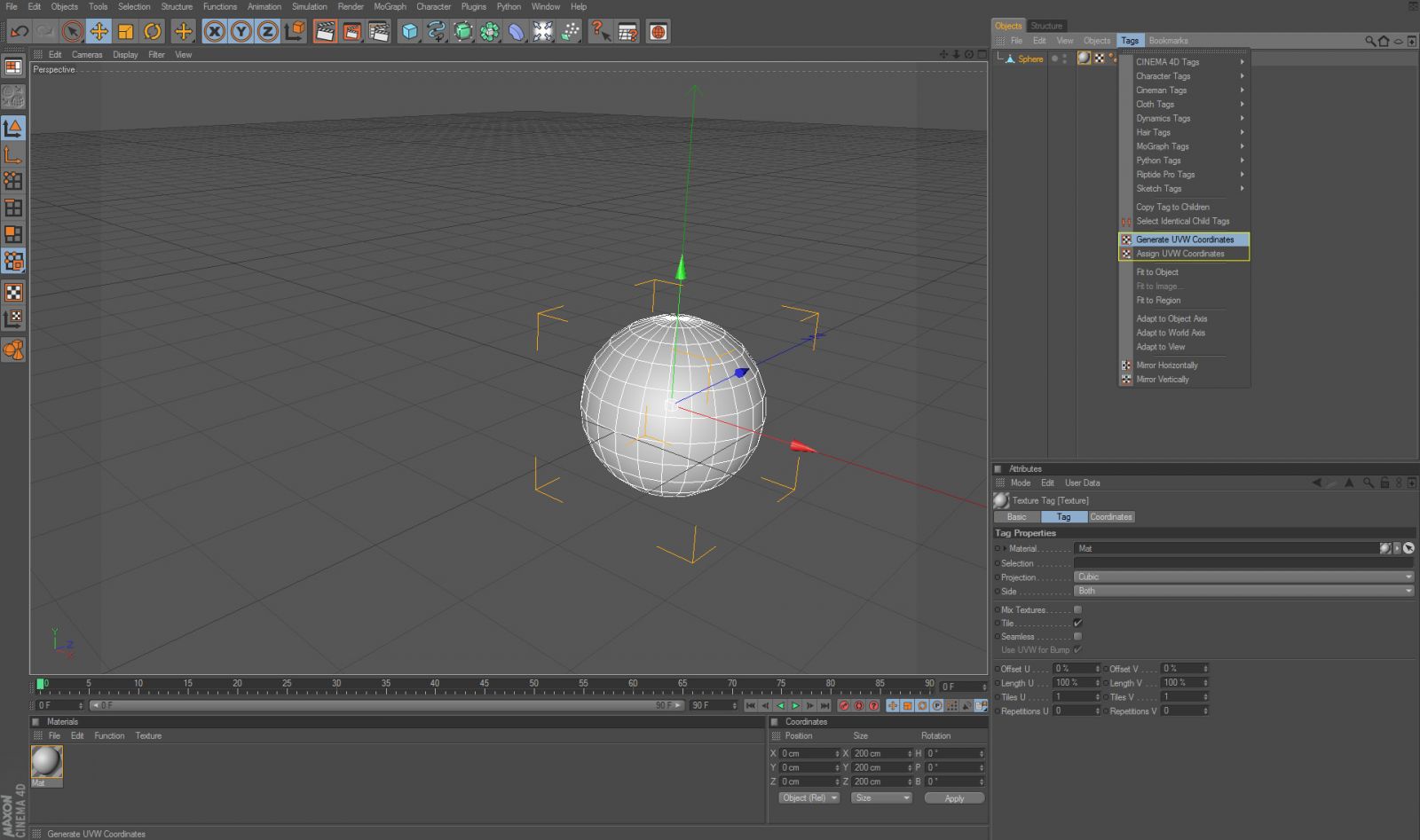Open the MoGraph menu
This screenshot has width=1420, height=840.
click(x=390, y=6)
